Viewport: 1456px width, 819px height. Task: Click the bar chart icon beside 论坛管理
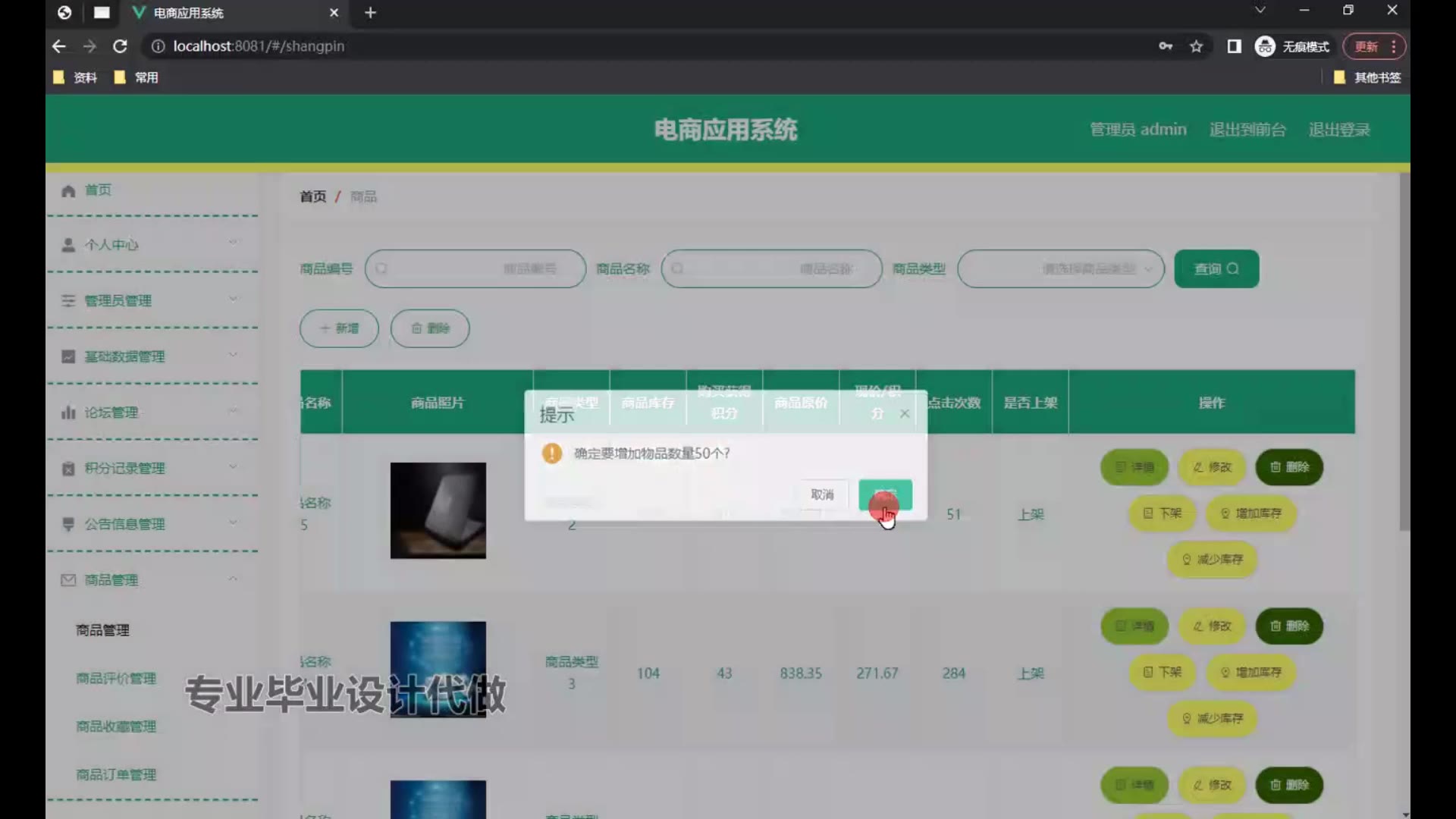click(68, 413)
